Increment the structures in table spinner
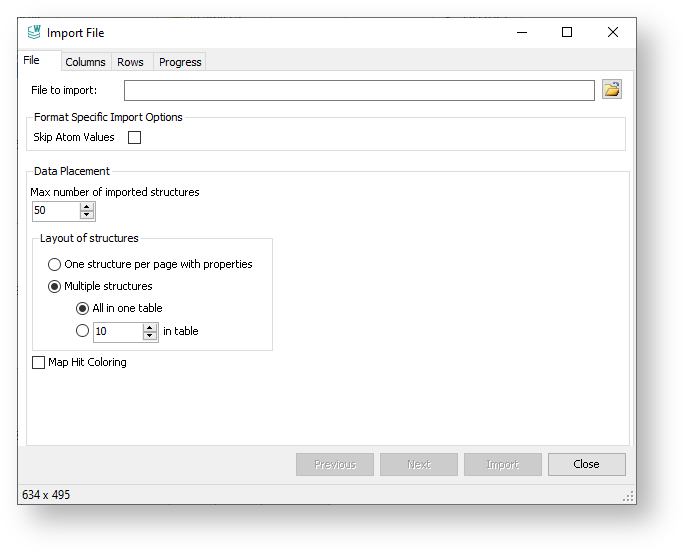 (x=150, y=327)
